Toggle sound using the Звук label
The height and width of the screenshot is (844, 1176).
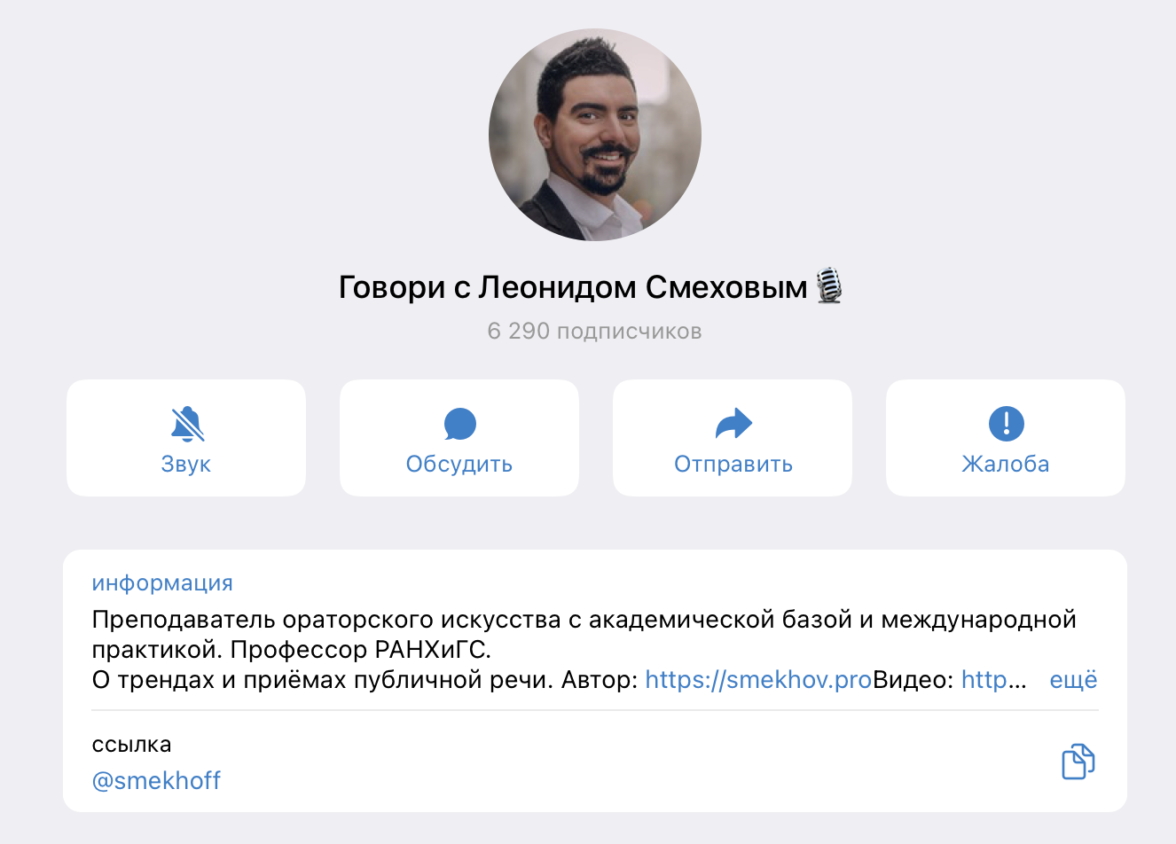(x=186, y=464)
